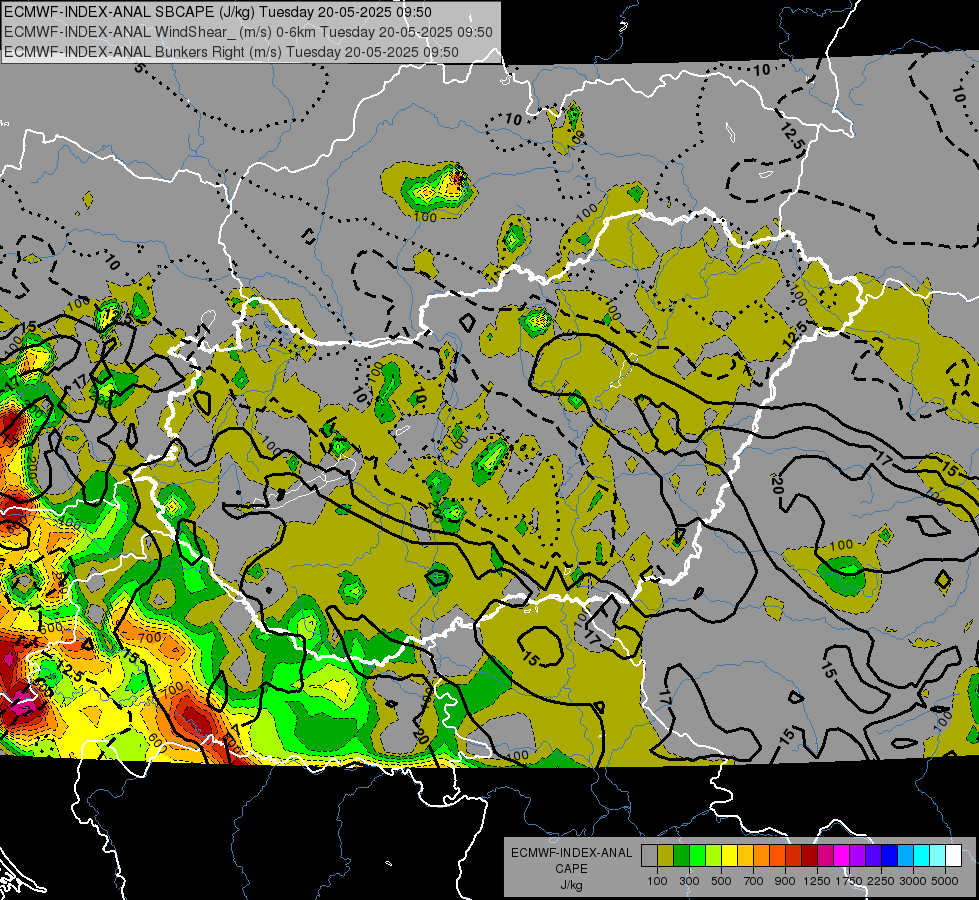Screen dimensions: 979x900
Task: Click the brick red legend swatch
Action: (x=794, y=856)
